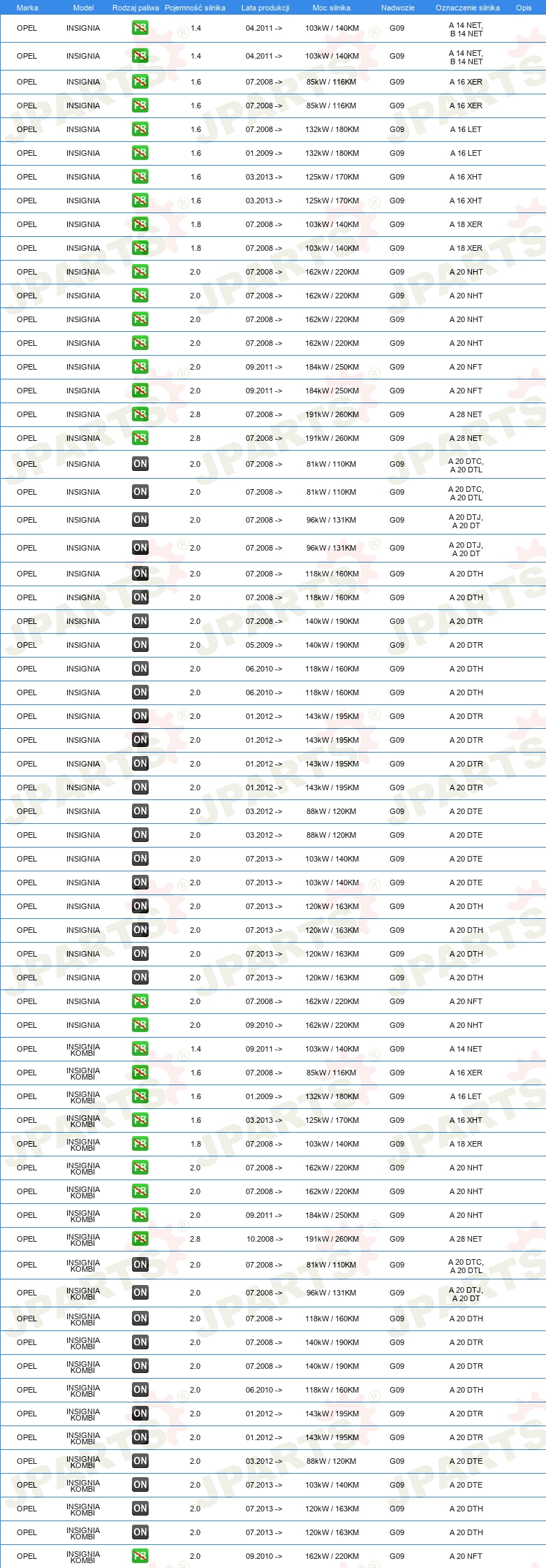Viewport: 546px width, 1568px height.
Task: Select the '10.2008 ->' production date cell
Action: point(264,1239)
